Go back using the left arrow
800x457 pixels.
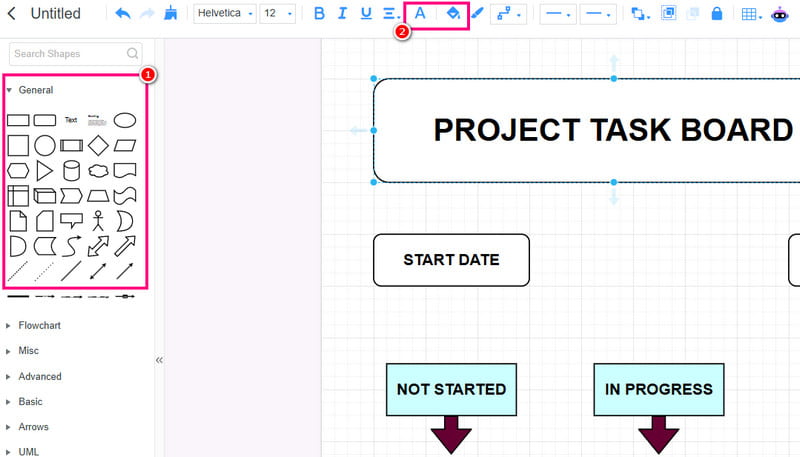pyautogui.click(x=11, y=13)
